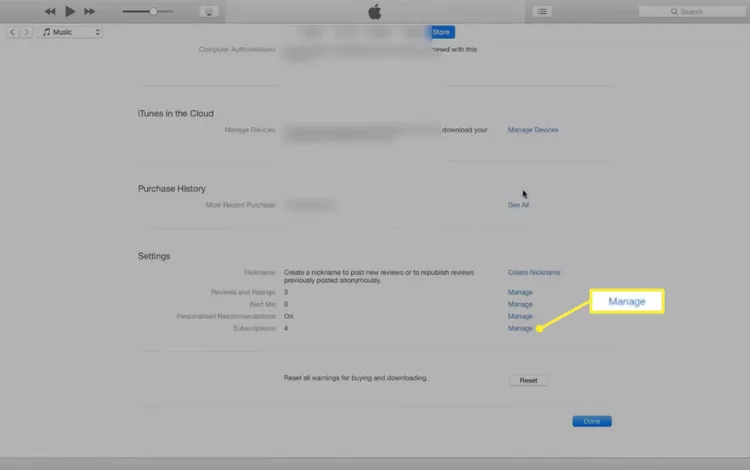
Task: Adjust the volume slider knob
Action: point(153,11)
